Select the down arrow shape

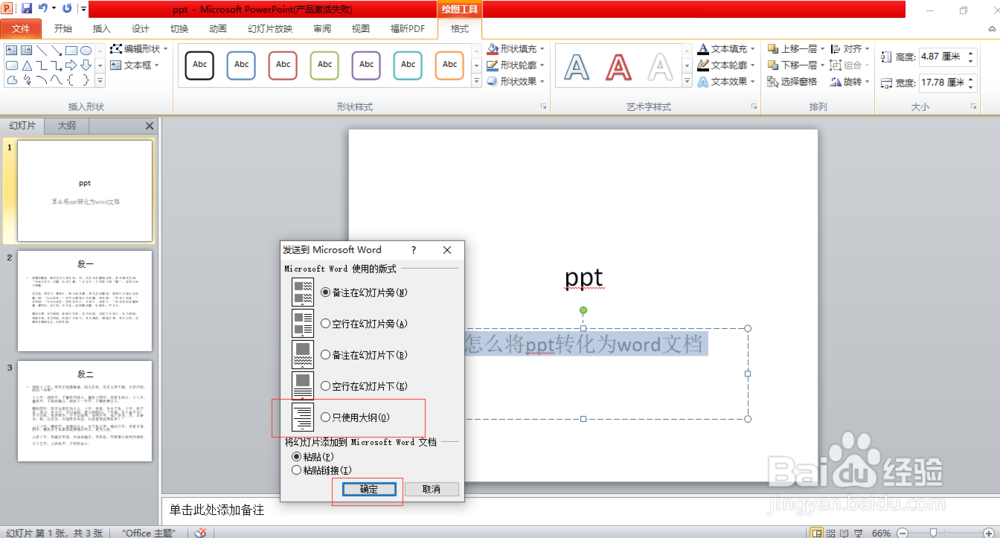(x=85, y=65)
